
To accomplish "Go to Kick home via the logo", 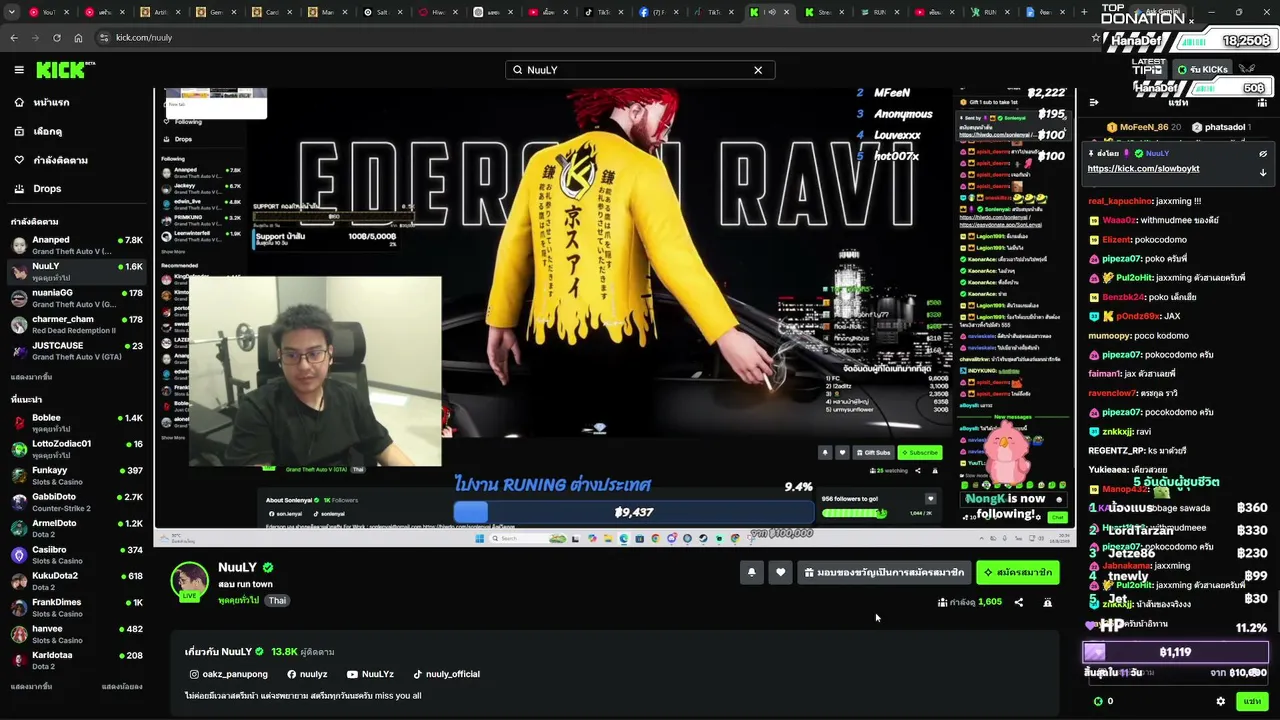I will pyautogui.click(x=65, y=70).
